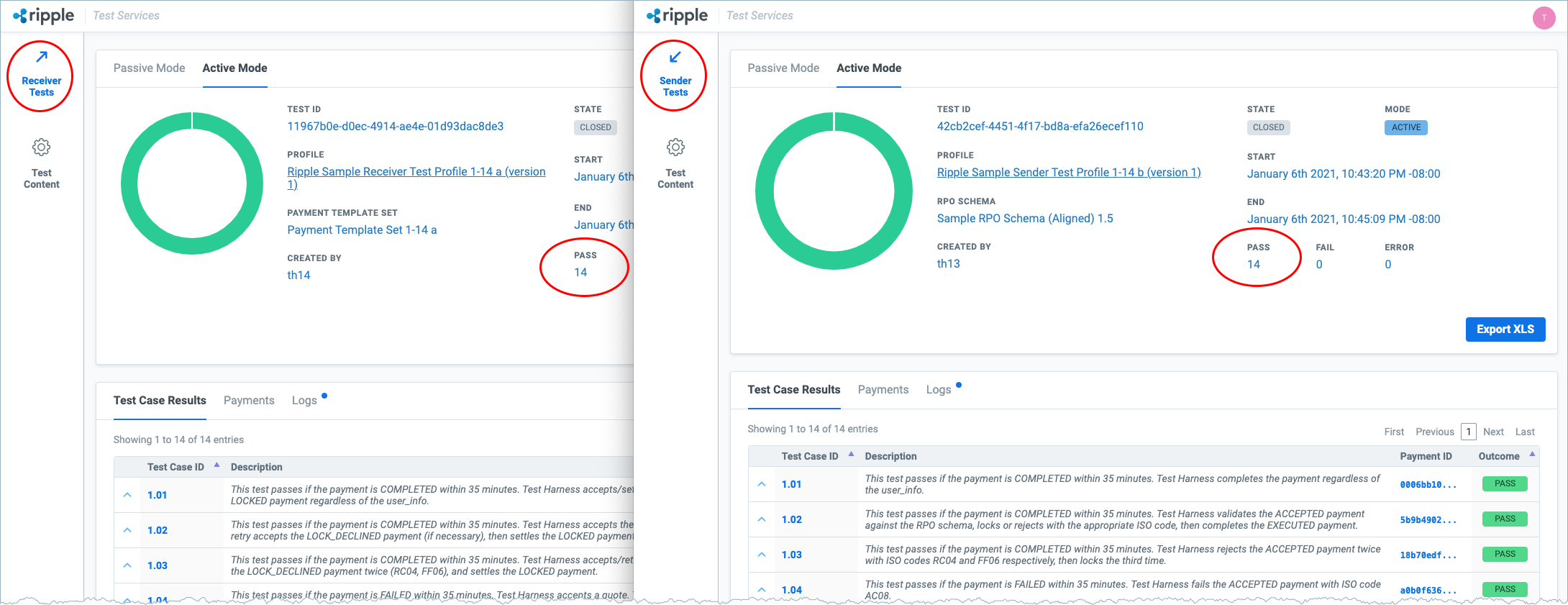
Task: Open Payments tab in the left window
Action: [249, 400]
